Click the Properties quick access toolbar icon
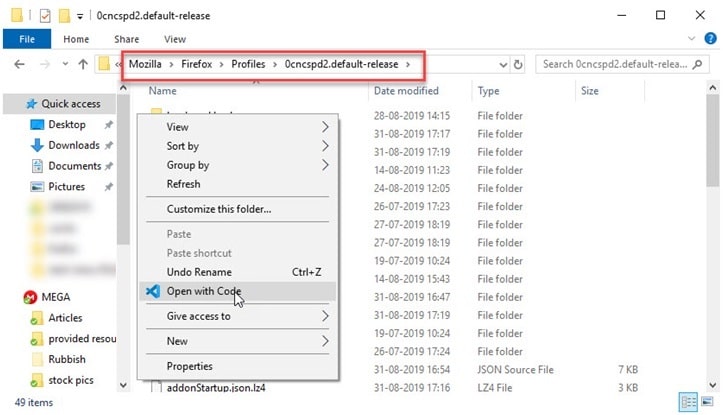723x415 pixels. click(x=45, y=16)
